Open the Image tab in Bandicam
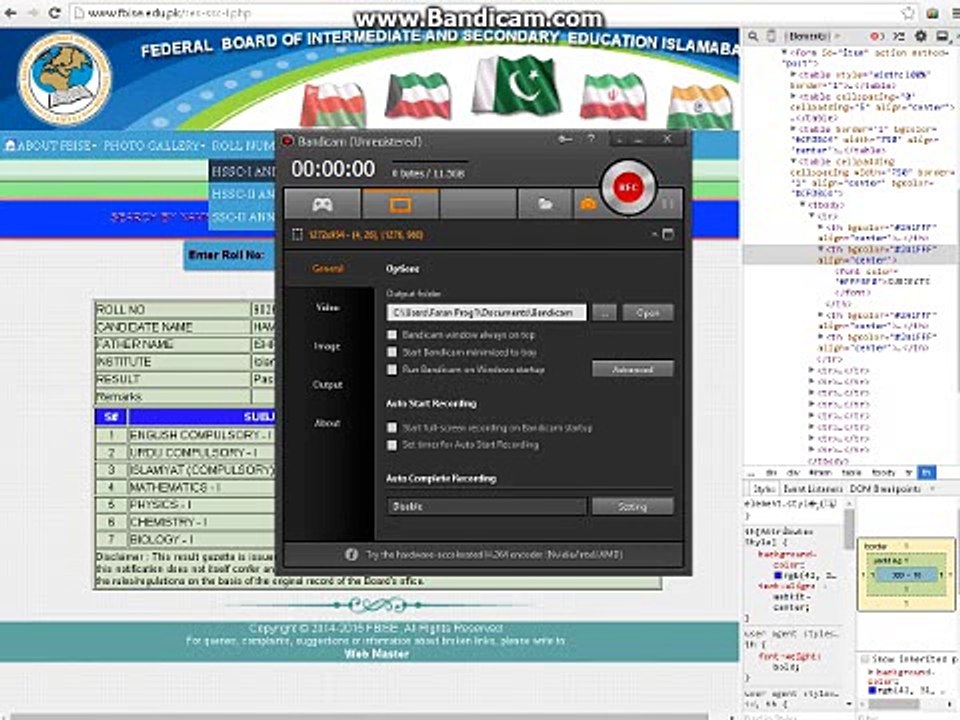Image resolution: width=960 pixels, height=720 pixels. 327,347
